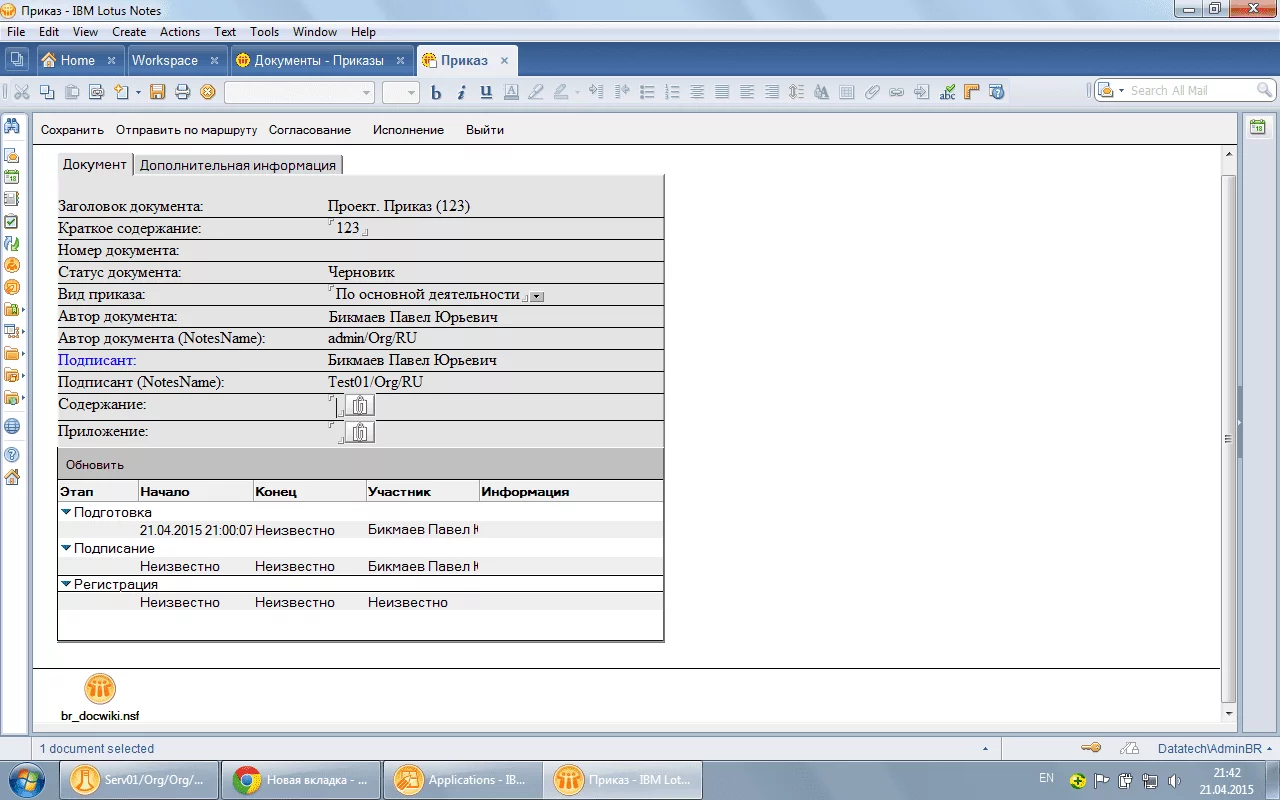This screenshot has width=1280, height=800.
Task: Click the Сохранить action button
Action: (72, 130)
